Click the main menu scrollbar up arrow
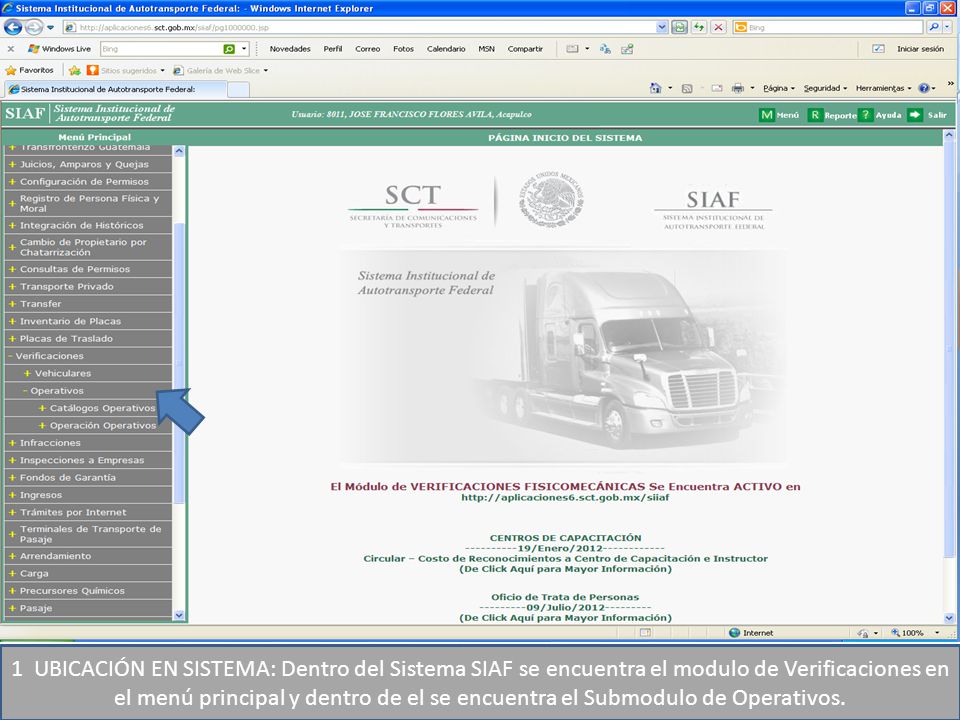This screenshot has height=720, width=960. (x=179, y=151)
